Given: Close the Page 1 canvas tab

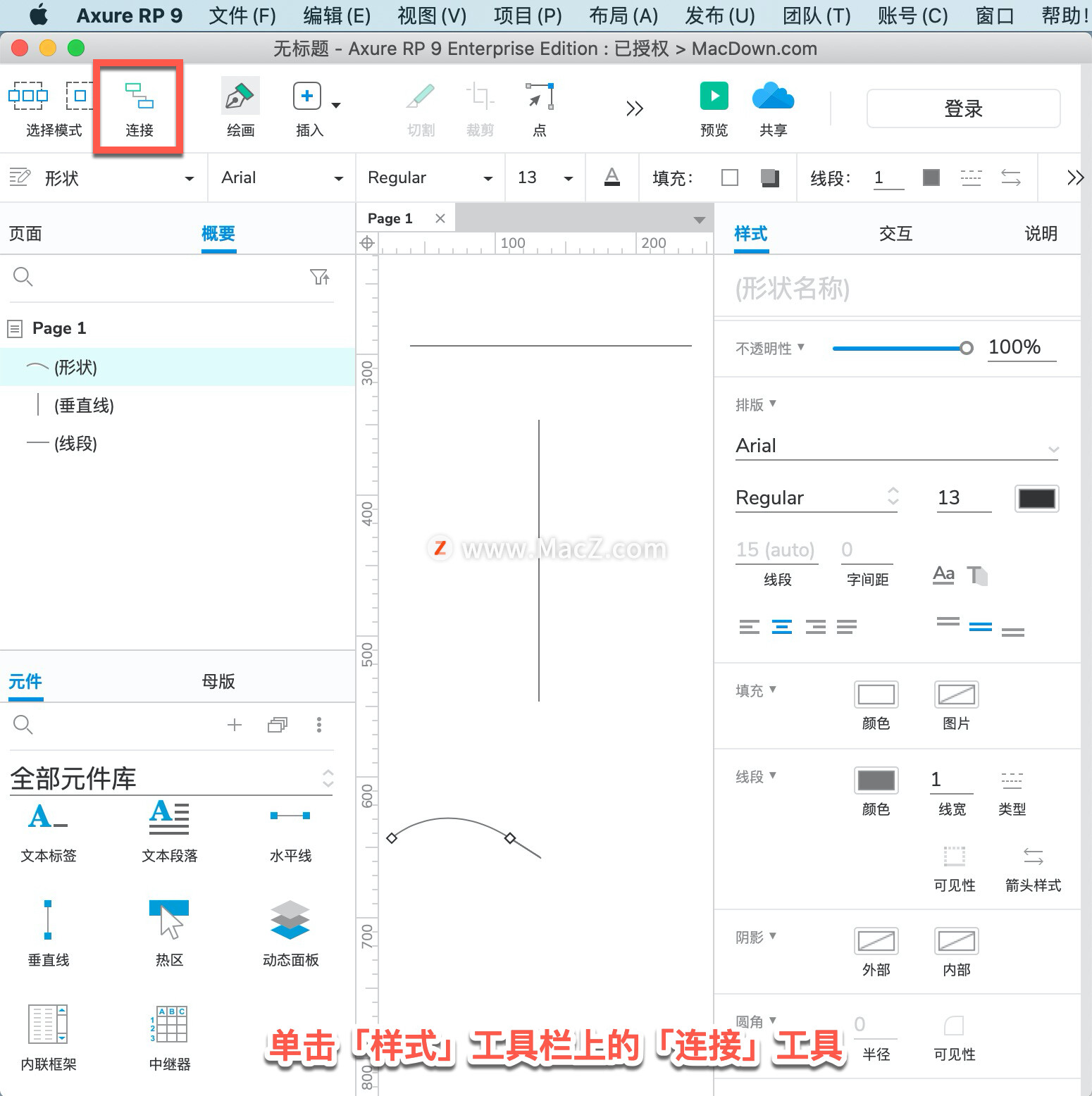Looking at the screenshot, I should click(440, 218).
